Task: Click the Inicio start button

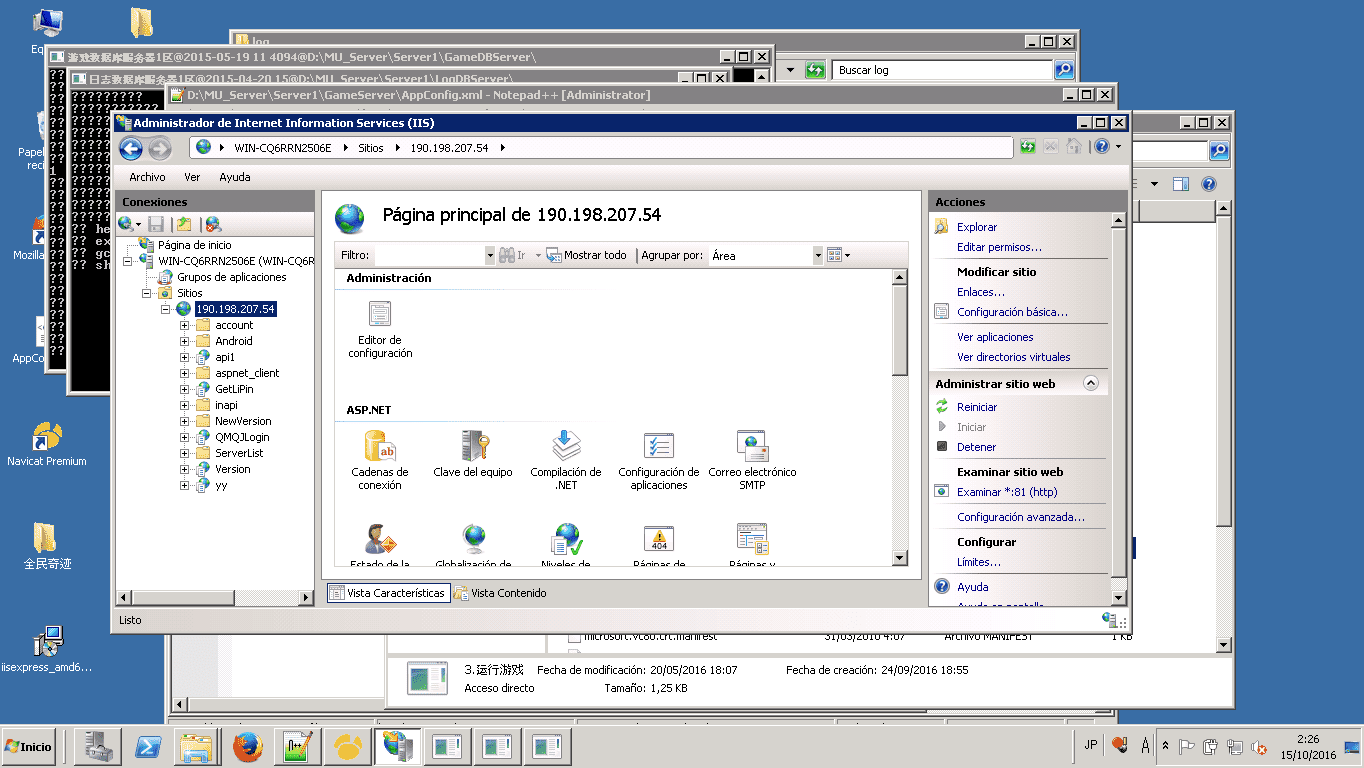Action: tap(29, 746)
